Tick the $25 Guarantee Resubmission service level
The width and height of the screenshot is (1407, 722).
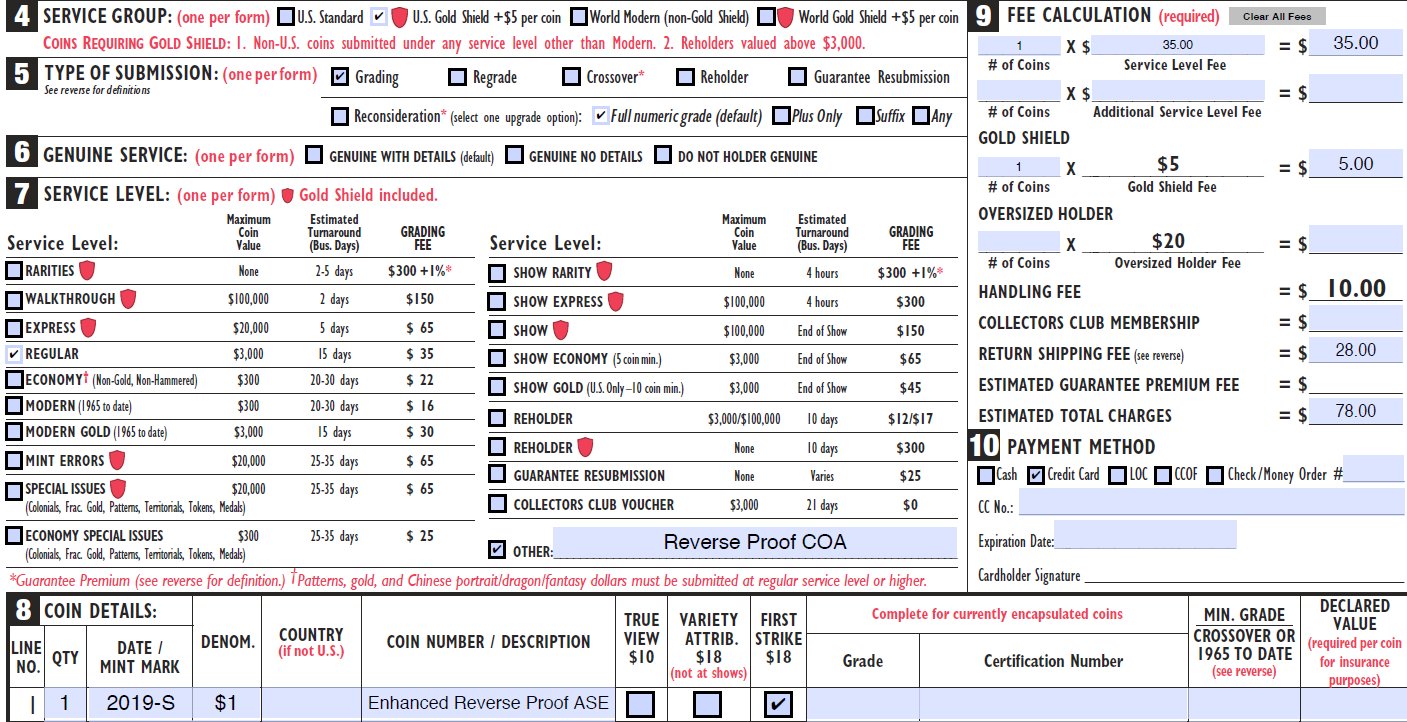[497, 476]
